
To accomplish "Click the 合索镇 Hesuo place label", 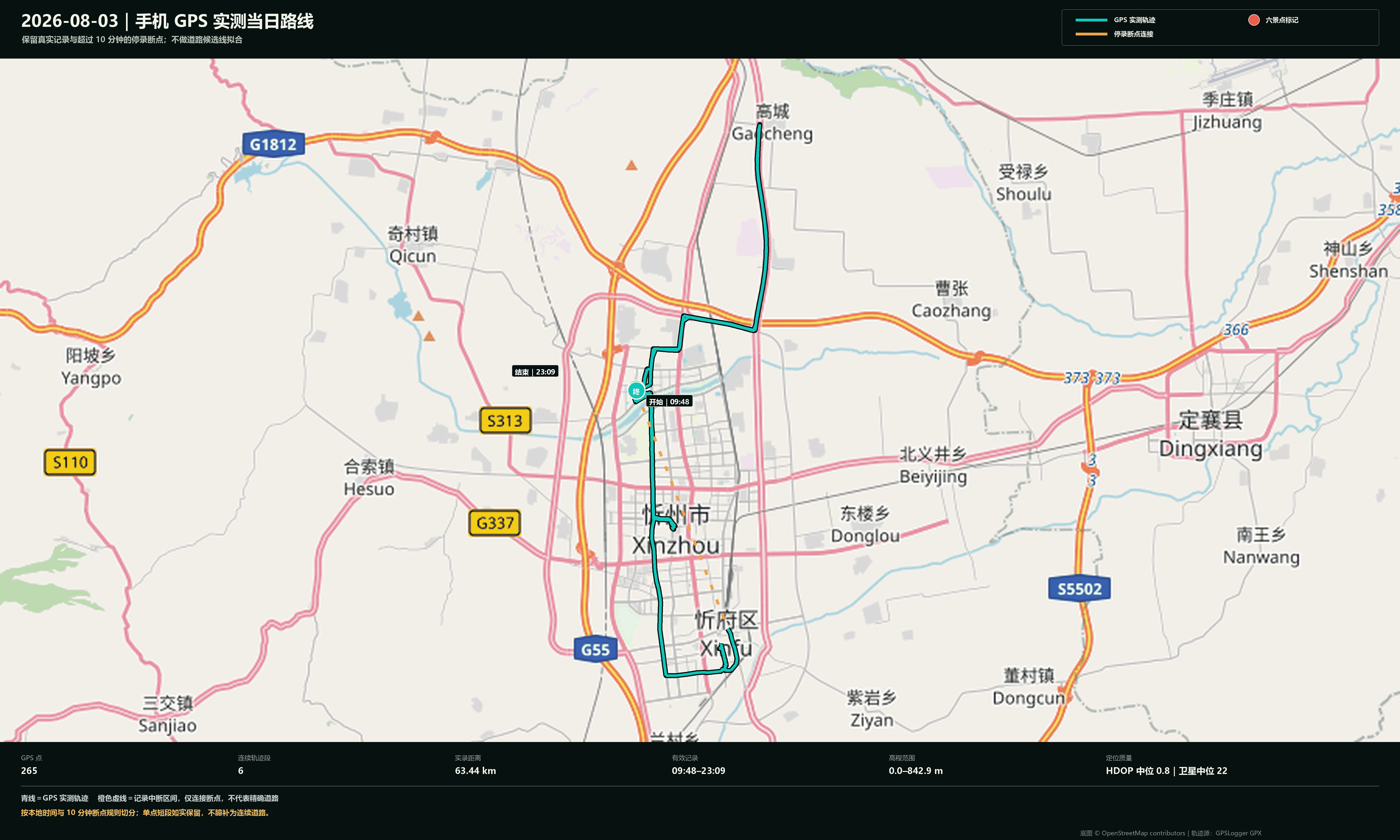I will (369, 478).
